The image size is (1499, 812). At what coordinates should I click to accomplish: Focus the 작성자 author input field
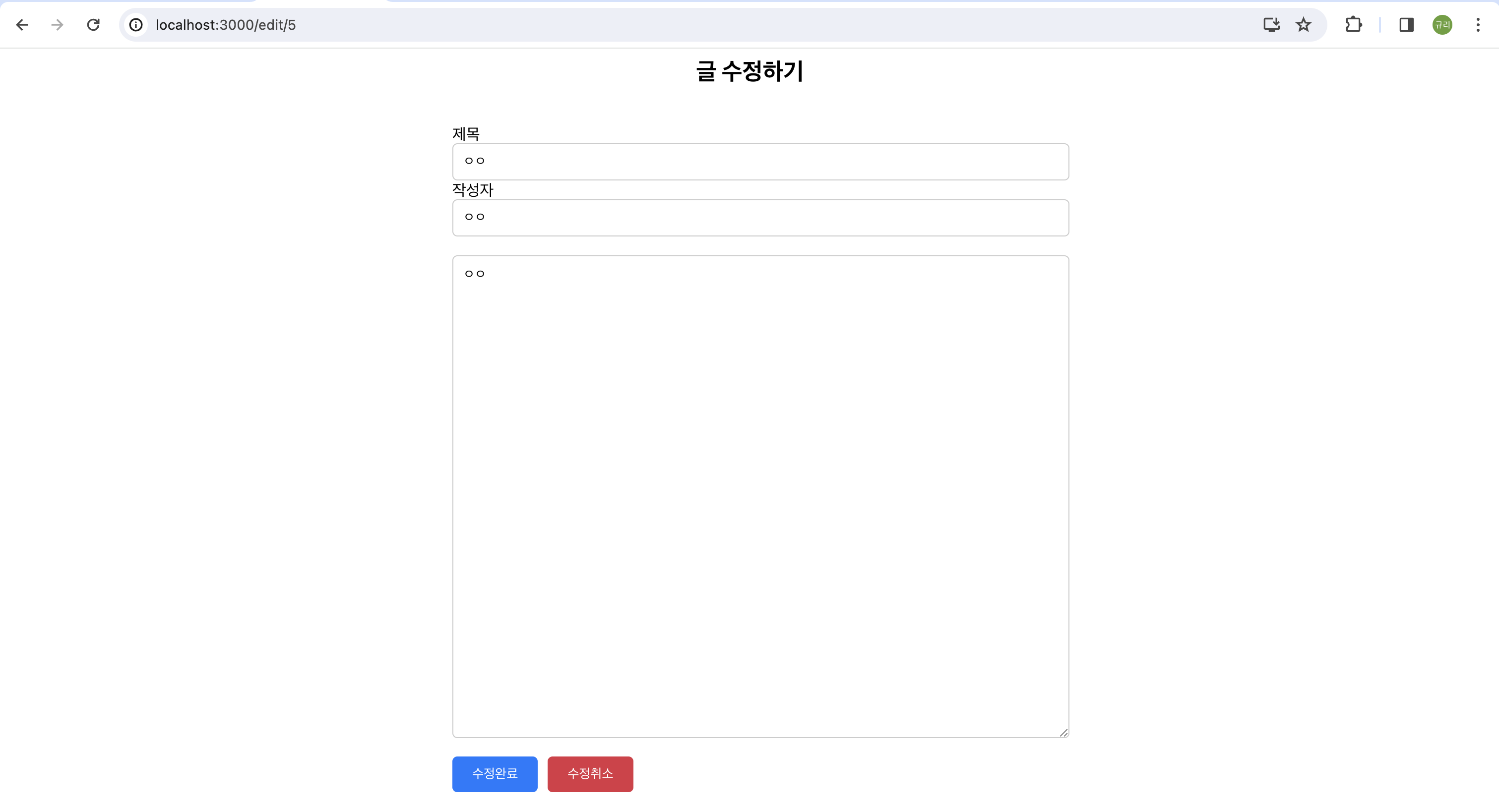[x=760, y=218]
